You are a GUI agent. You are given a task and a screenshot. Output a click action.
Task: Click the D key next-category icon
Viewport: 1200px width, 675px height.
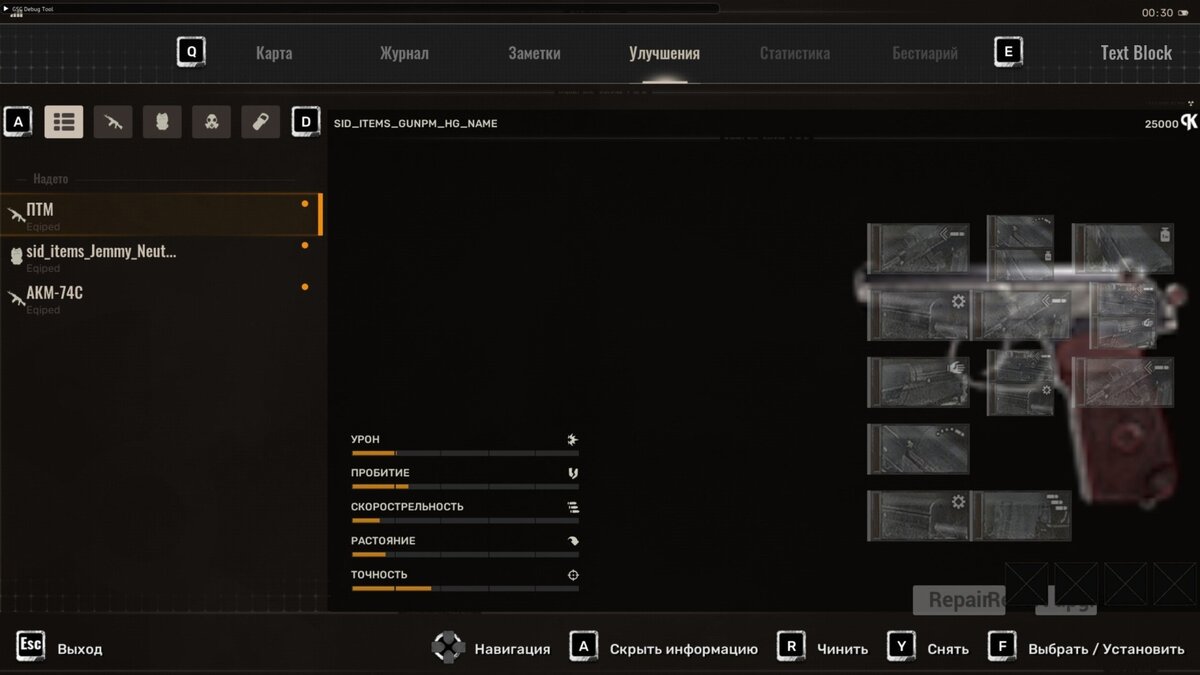point(306,122)
